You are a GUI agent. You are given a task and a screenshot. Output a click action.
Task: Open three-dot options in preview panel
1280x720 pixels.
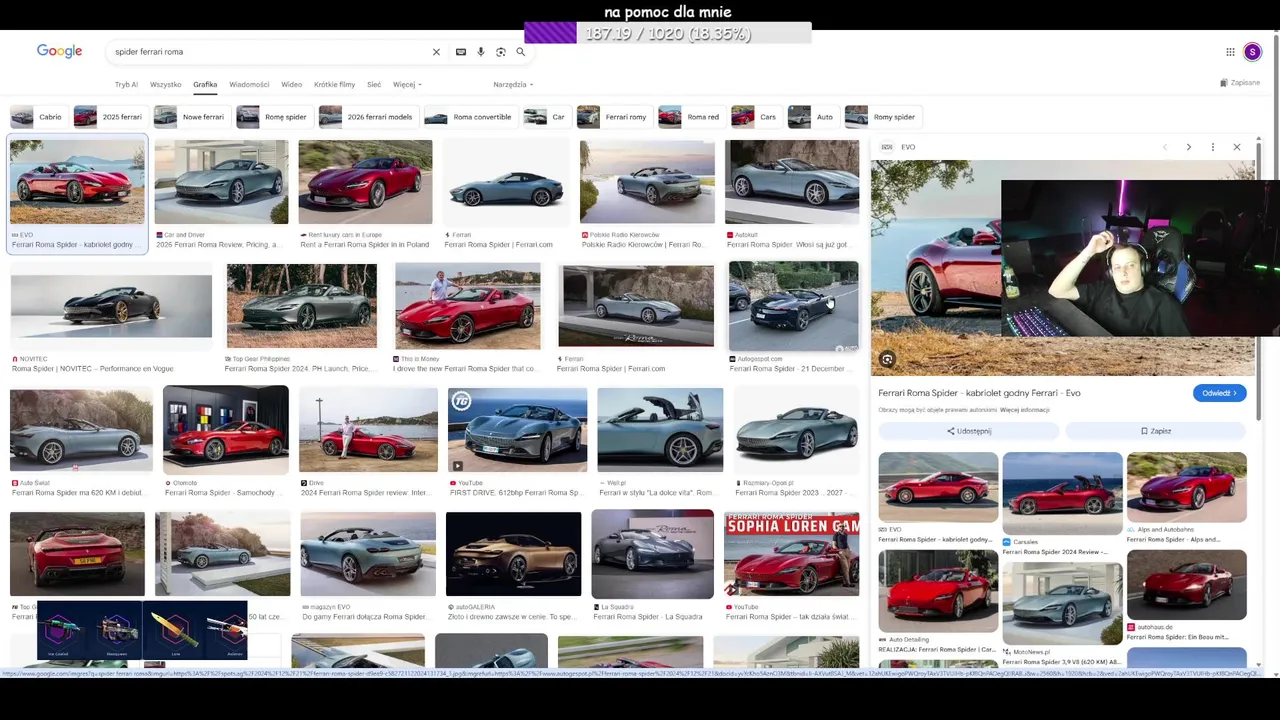1213,147
